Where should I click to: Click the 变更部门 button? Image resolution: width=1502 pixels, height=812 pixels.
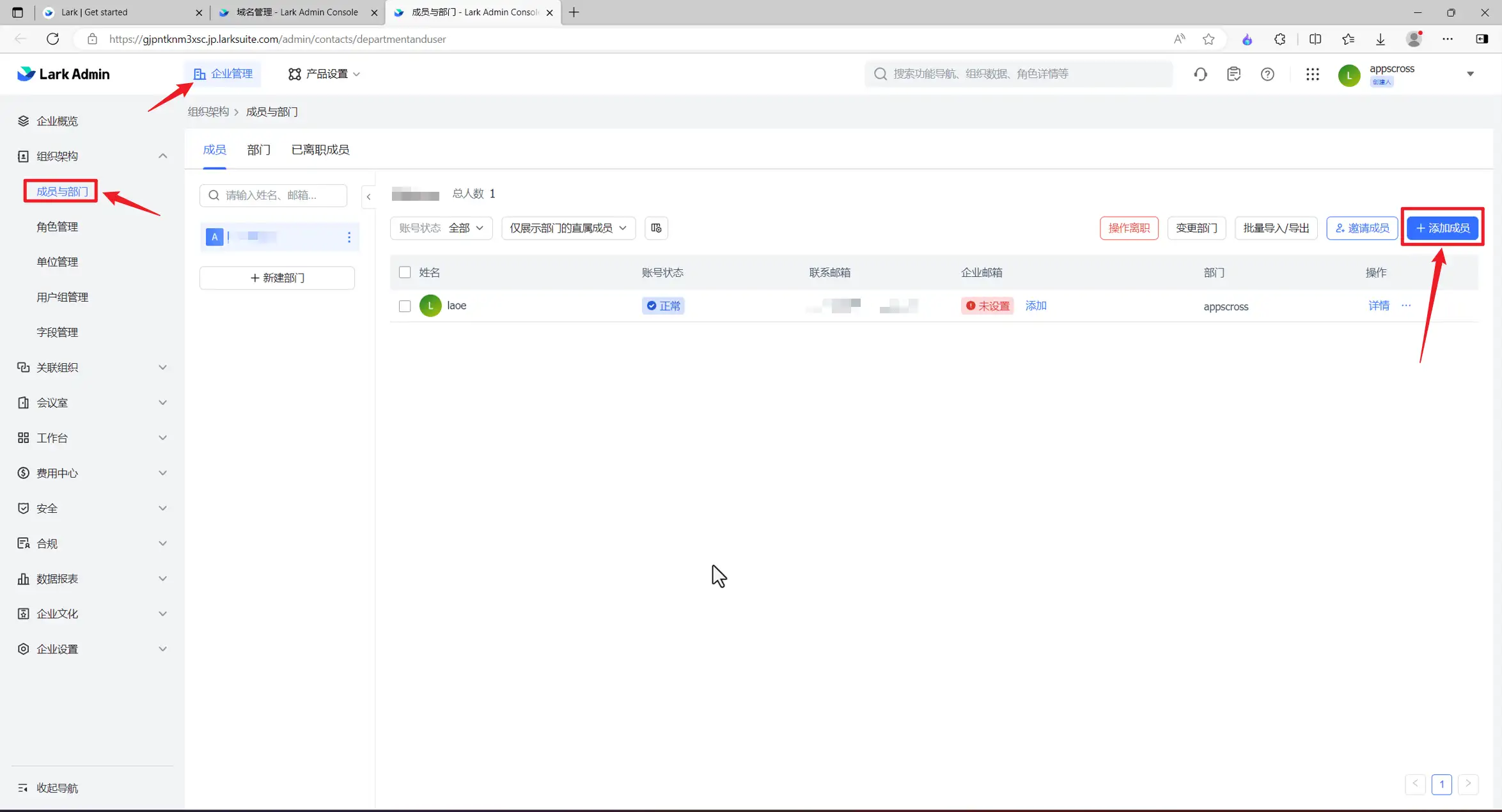tap(1196, 228)
